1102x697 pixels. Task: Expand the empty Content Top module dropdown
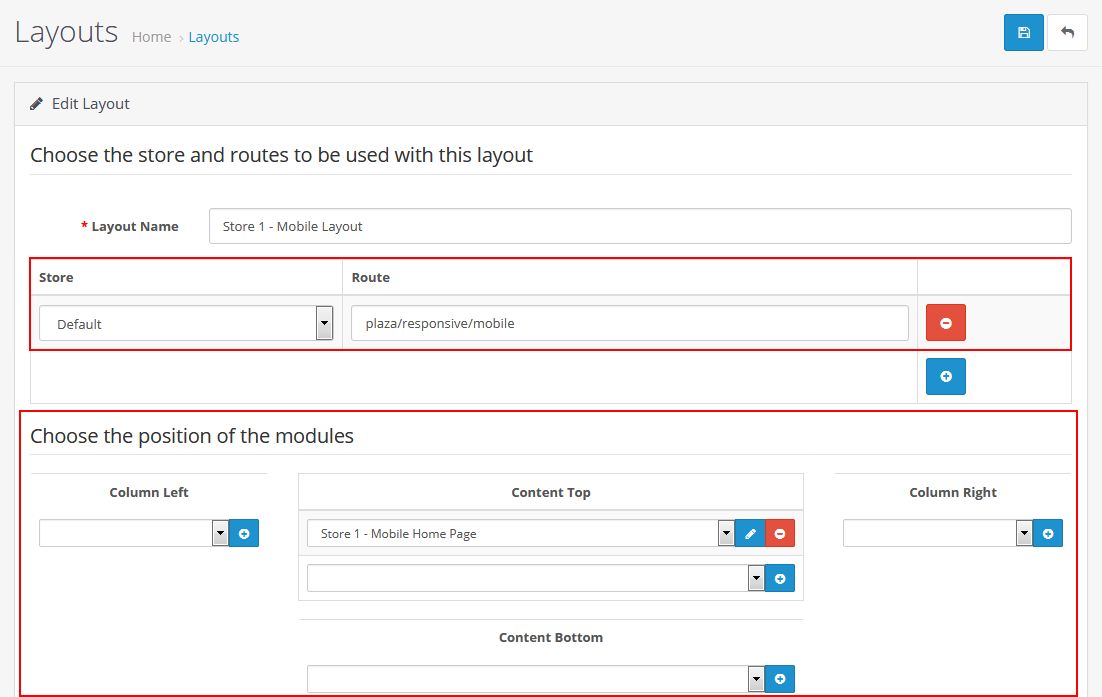pyautogui.click(x=536, y=578)
